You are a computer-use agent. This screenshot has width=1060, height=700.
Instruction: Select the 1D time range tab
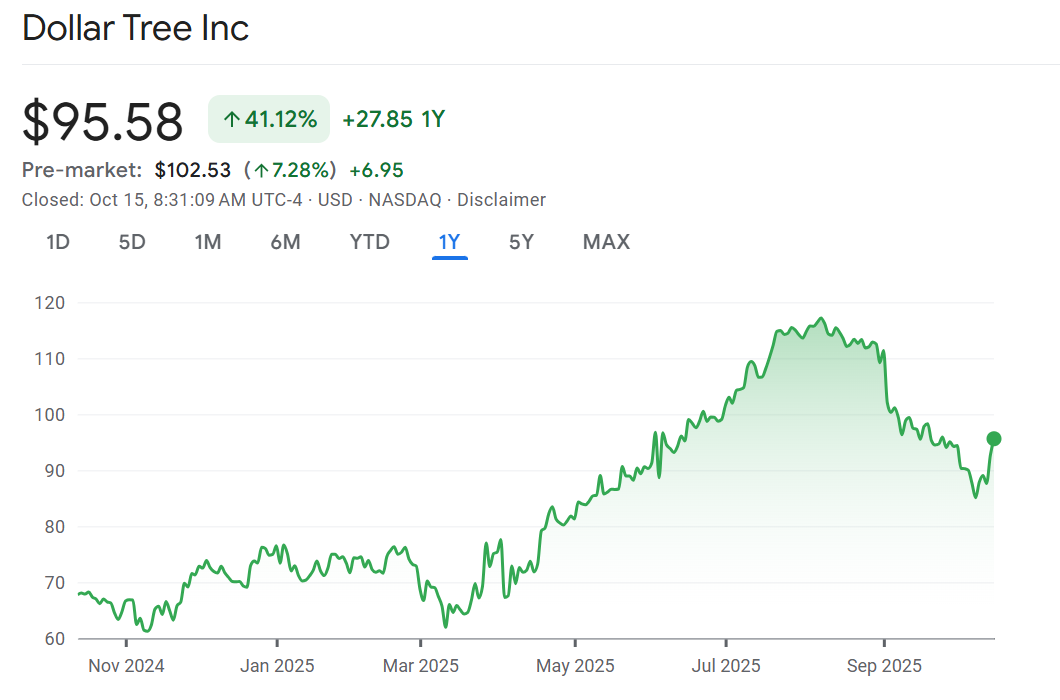(x=58, y=242)
